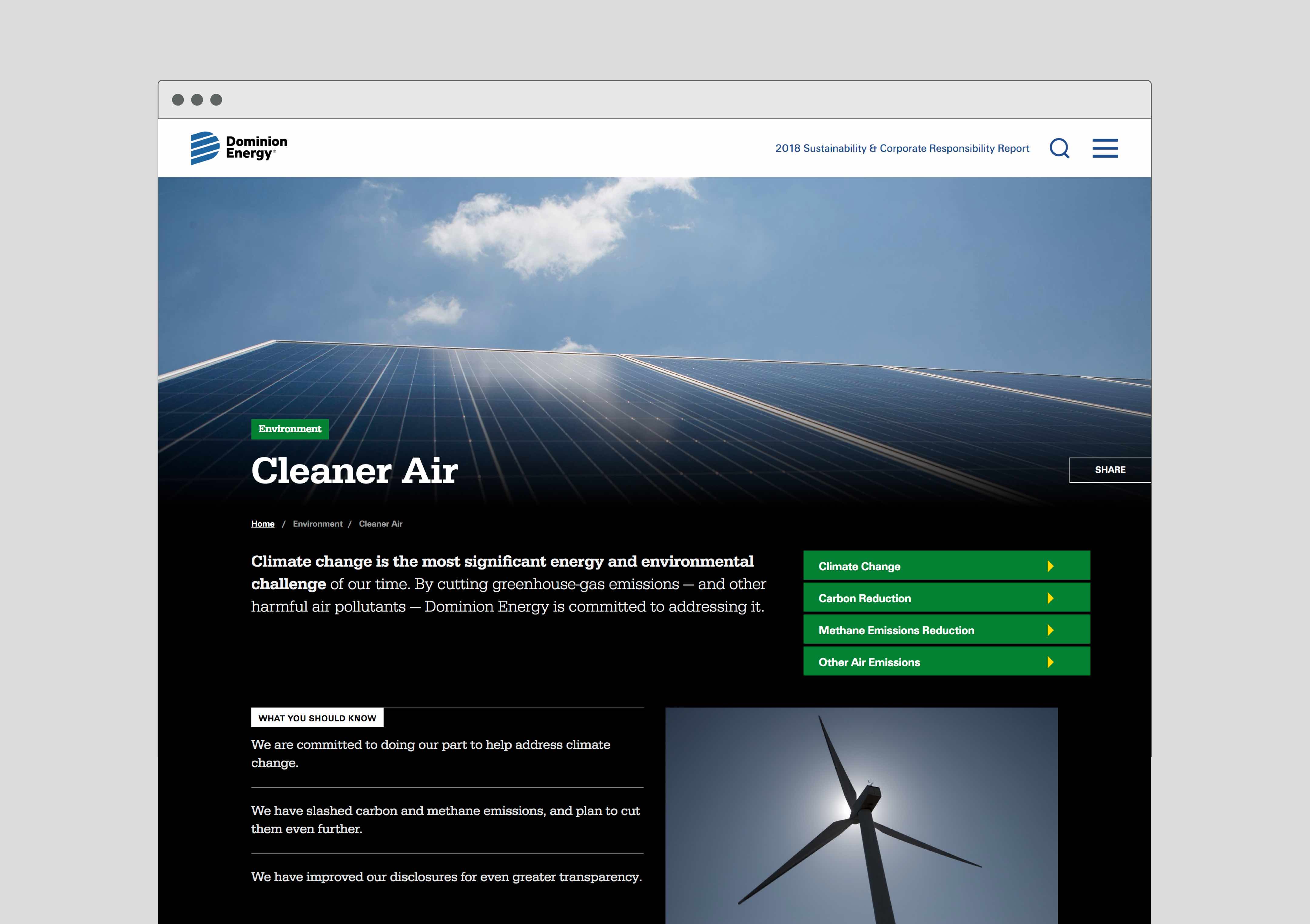Viewport: 1310px width, 924px height.
Task: Click the Dominion Energy logo
Action: tap(238, 148)
